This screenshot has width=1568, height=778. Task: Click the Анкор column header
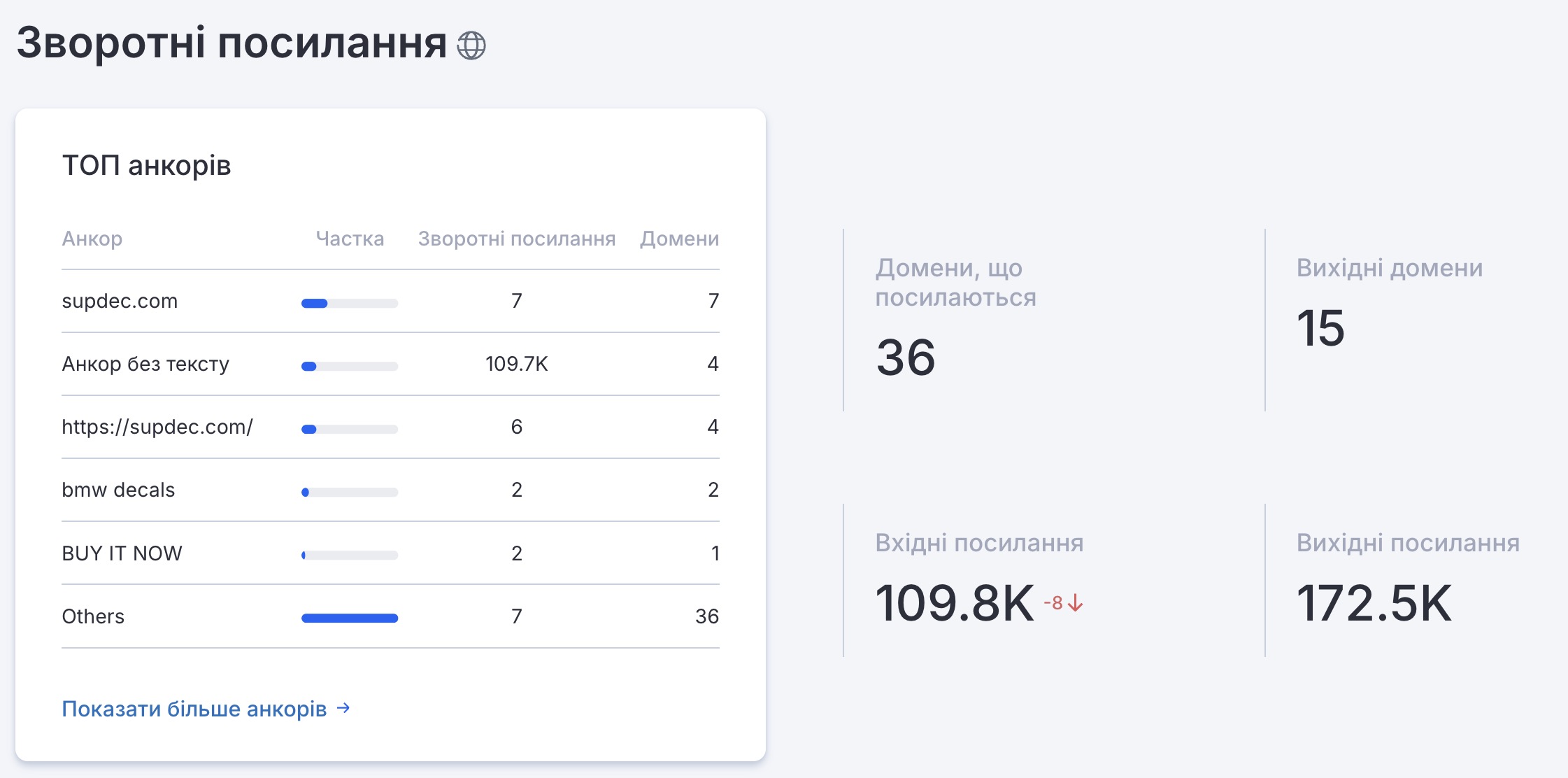coord(92,239)
